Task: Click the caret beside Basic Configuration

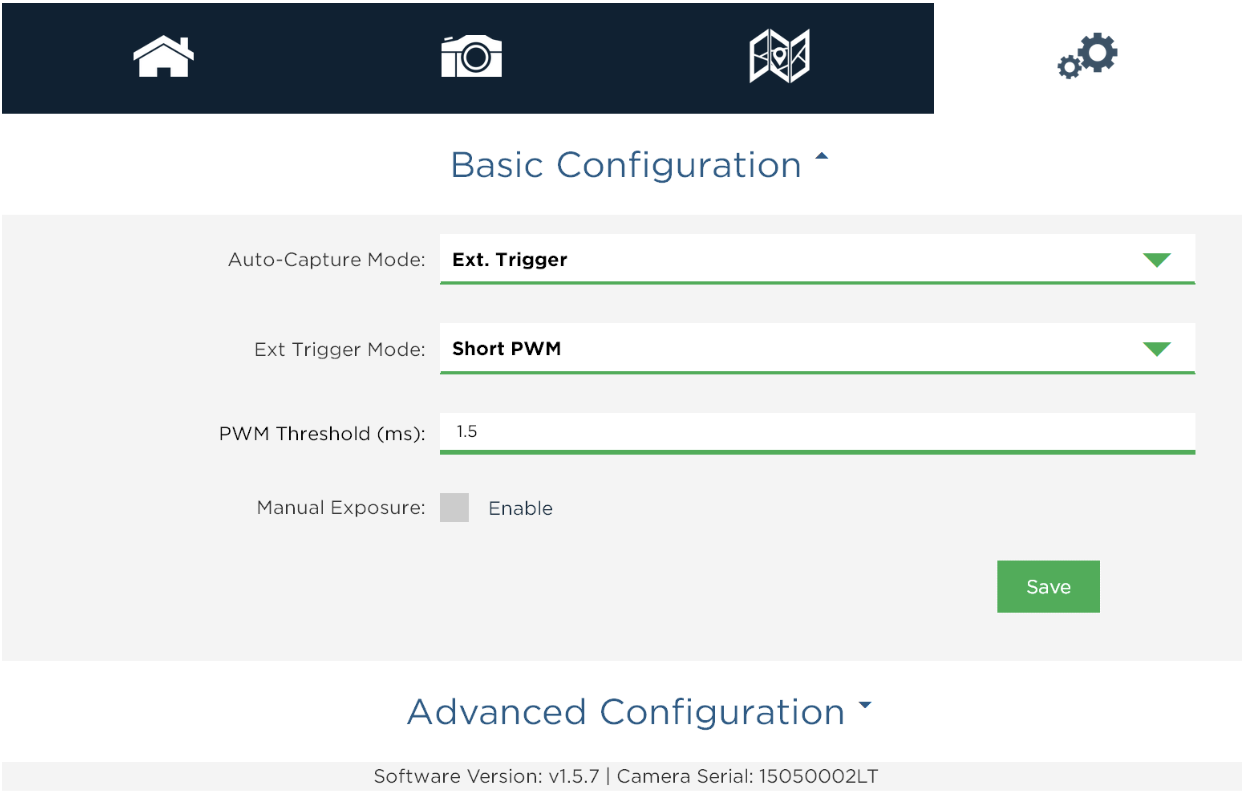Action: tap(822, 157)
